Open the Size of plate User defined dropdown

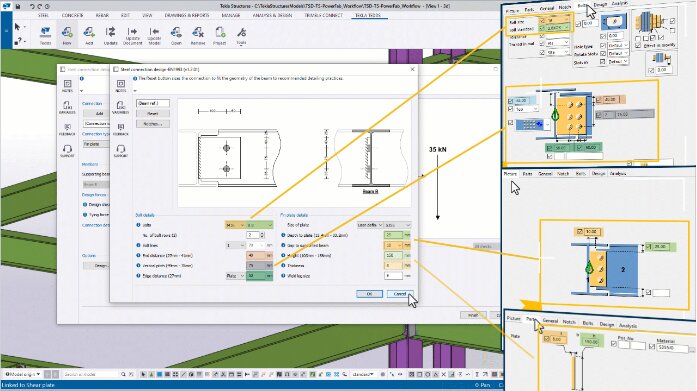(370, 225)
